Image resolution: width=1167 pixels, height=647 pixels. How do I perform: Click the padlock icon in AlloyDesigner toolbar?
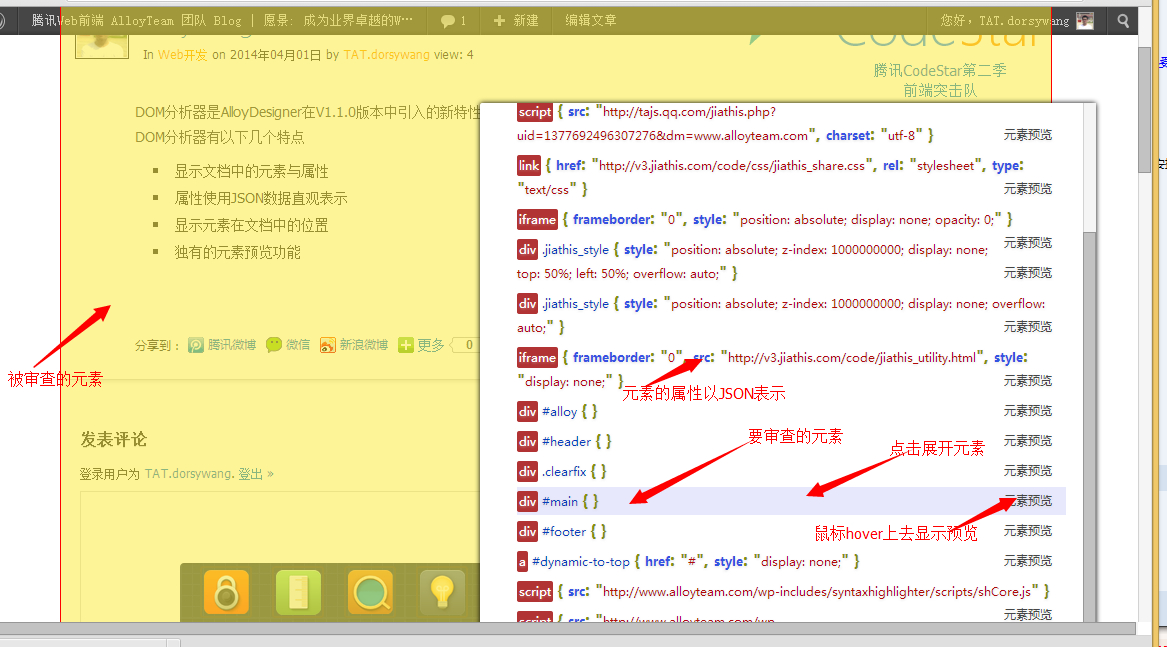[x=226, y=592]
